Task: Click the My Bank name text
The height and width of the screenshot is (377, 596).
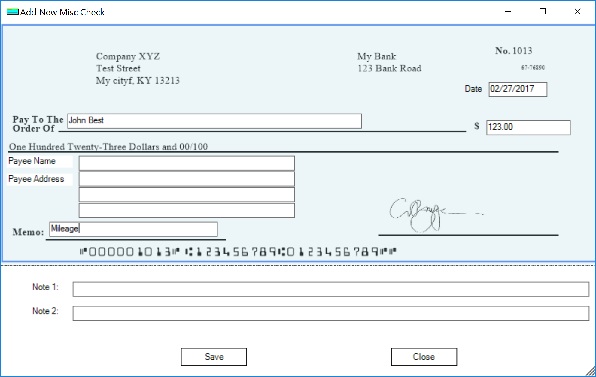Action: [x=377, y=56]
